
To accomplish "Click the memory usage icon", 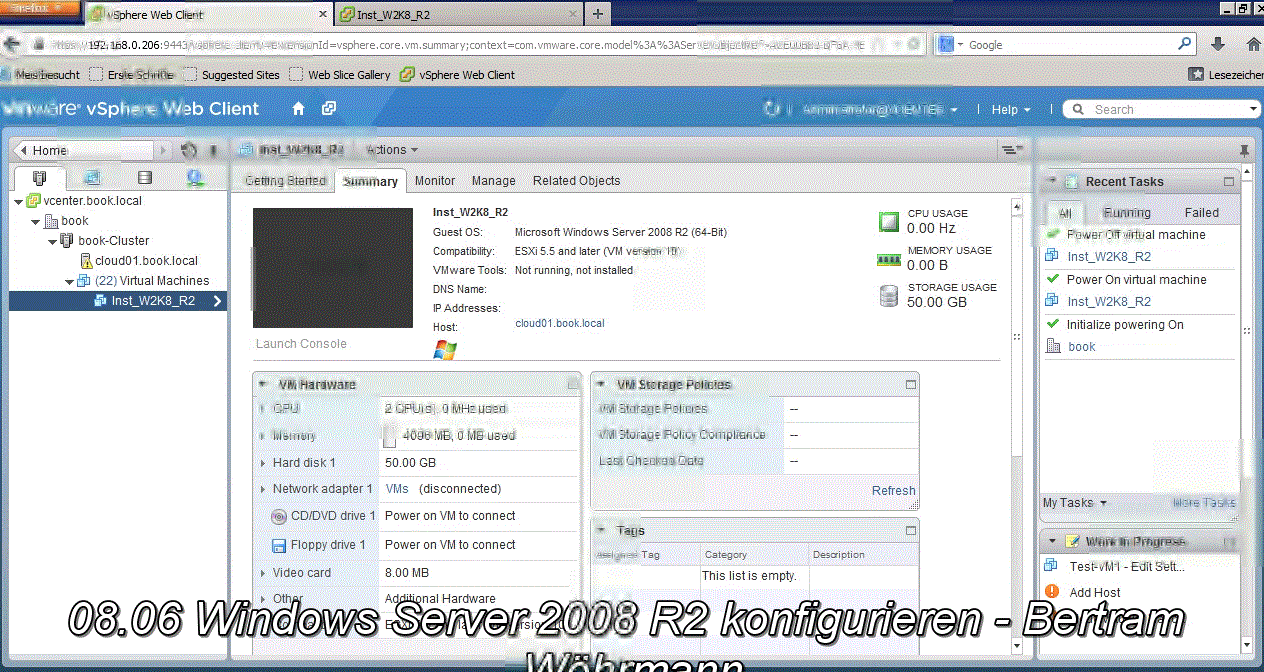I will pyautogui.click(x=888, y=259).
